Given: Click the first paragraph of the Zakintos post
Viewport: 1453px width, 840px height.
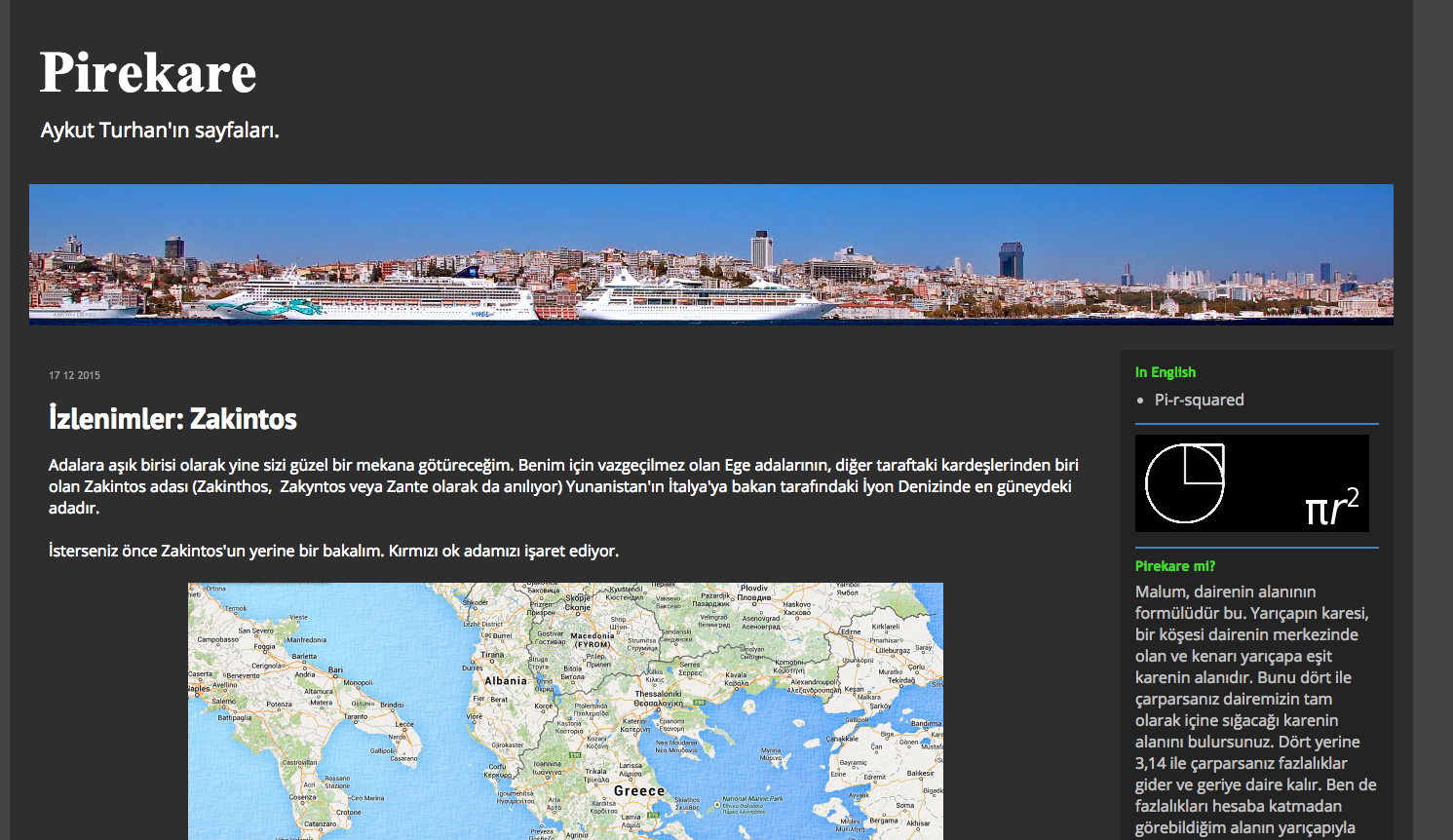Looking at the screenshot, I should [563, 486].
